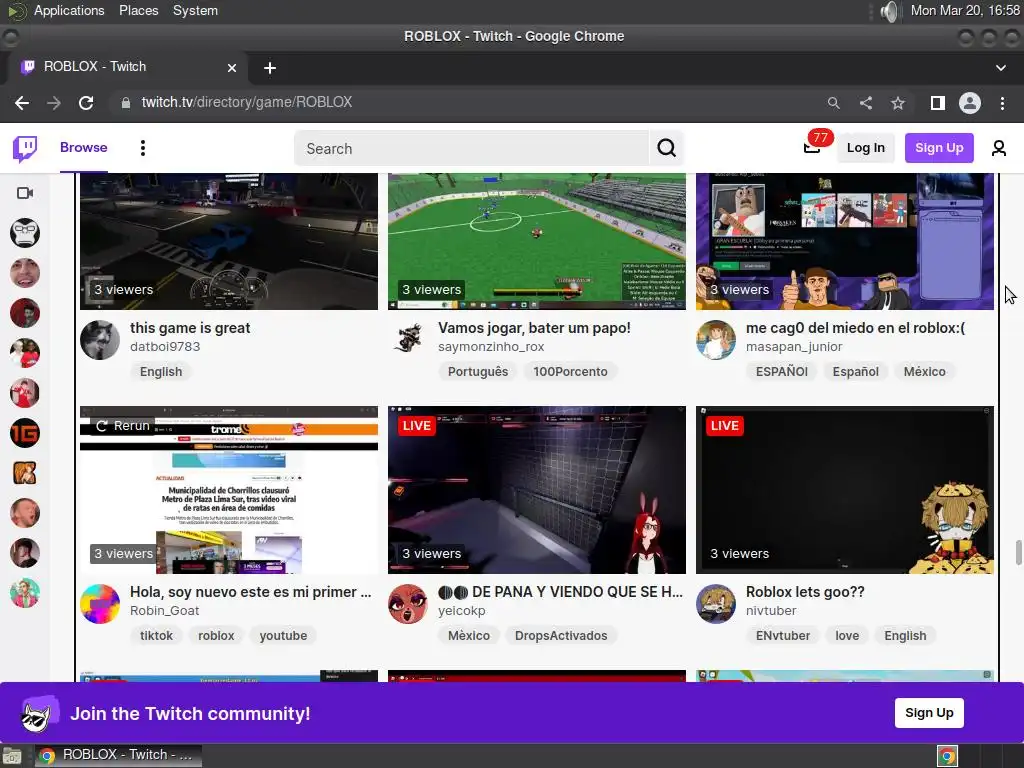
Task: Open 'me cag0 del miedo en el roblox' title
Action: (856, 328)
